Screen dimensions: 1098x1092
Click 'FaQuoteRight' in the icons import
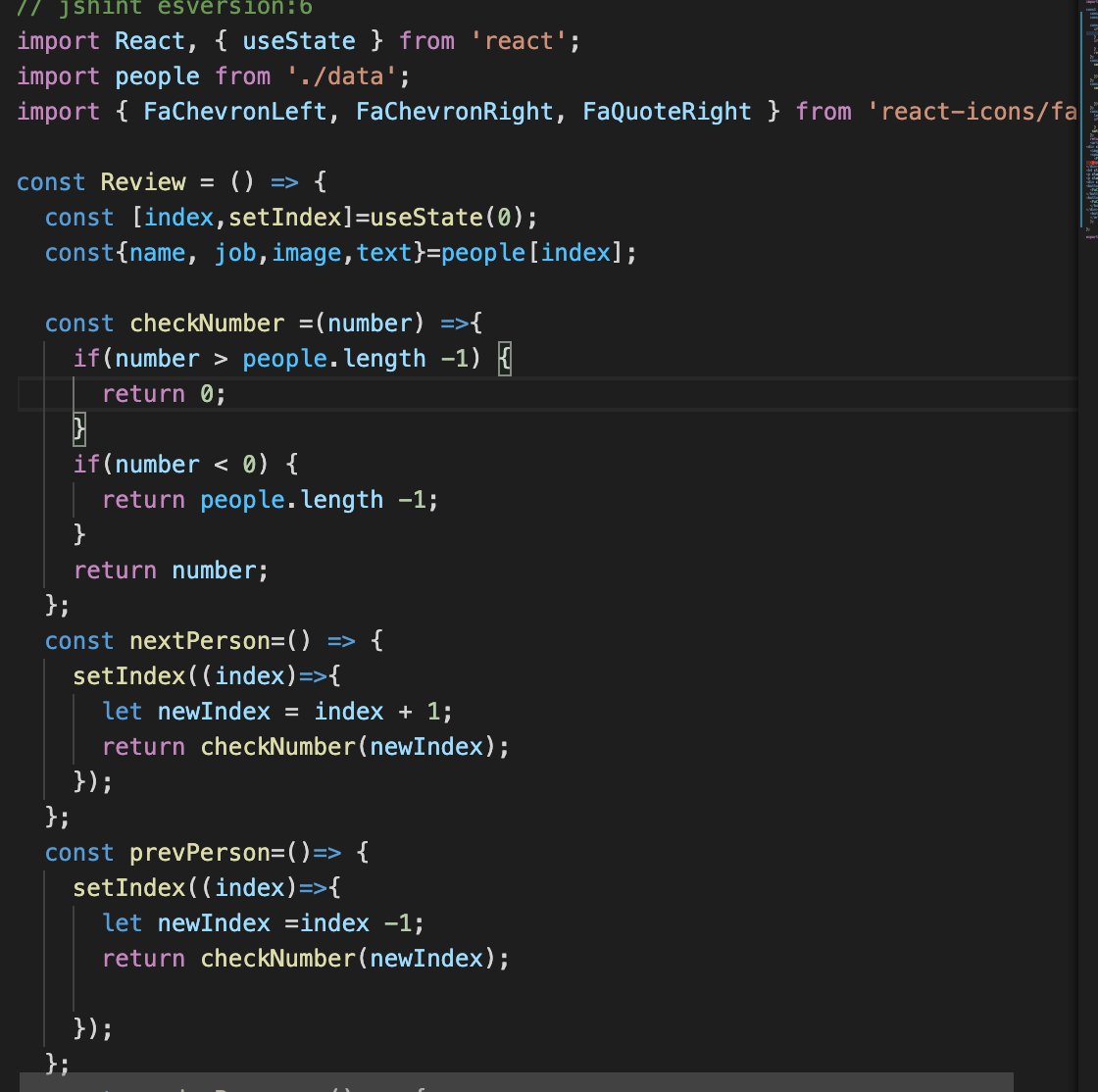667,112
